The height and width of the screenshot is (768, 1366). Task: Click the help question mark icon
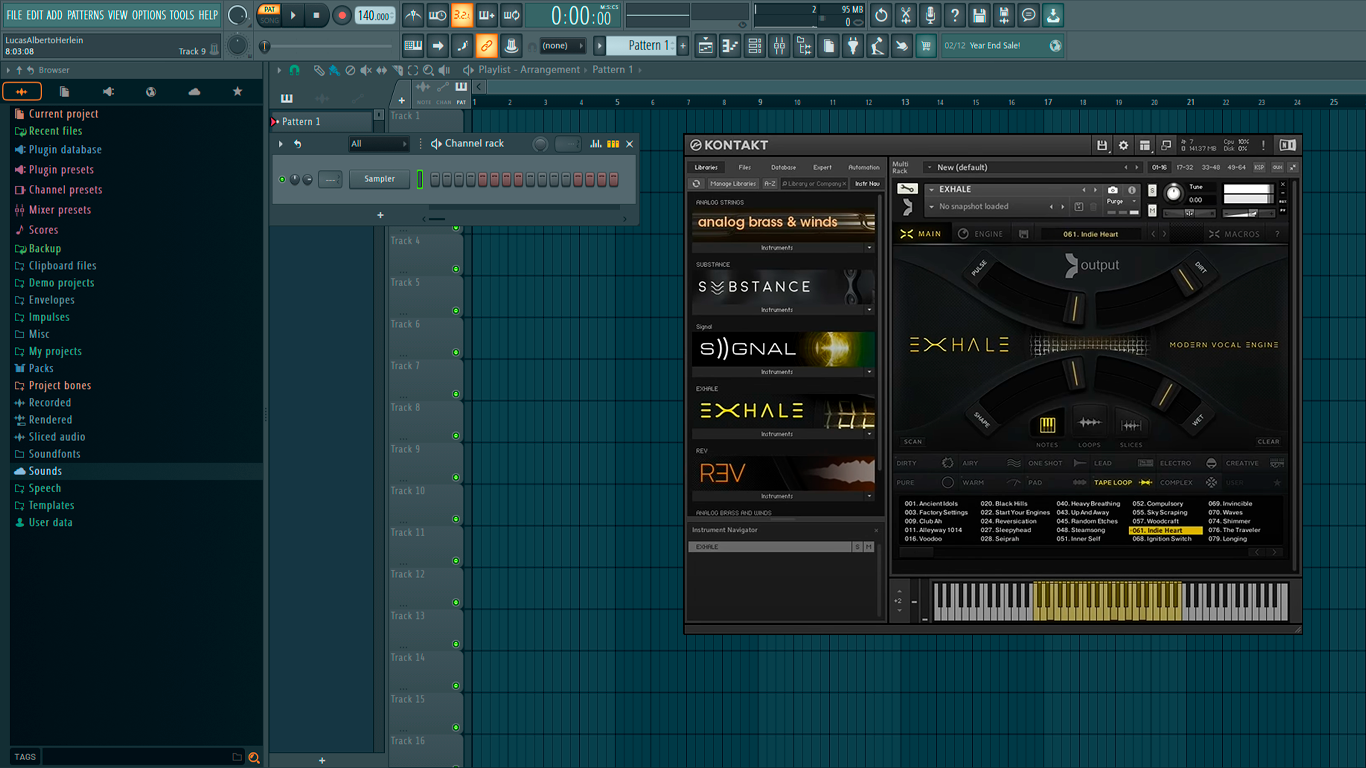click(x=955, y=15)
